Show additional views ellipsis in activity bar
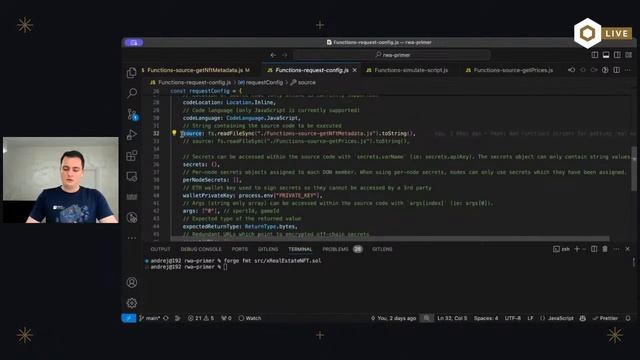 [x=131, y=238]
